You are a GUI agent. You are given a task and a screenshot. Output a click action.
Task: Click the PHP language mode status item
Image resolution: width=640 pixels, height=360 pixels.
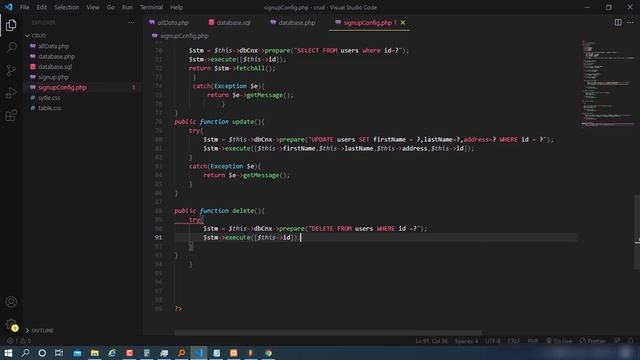[533, 341]
